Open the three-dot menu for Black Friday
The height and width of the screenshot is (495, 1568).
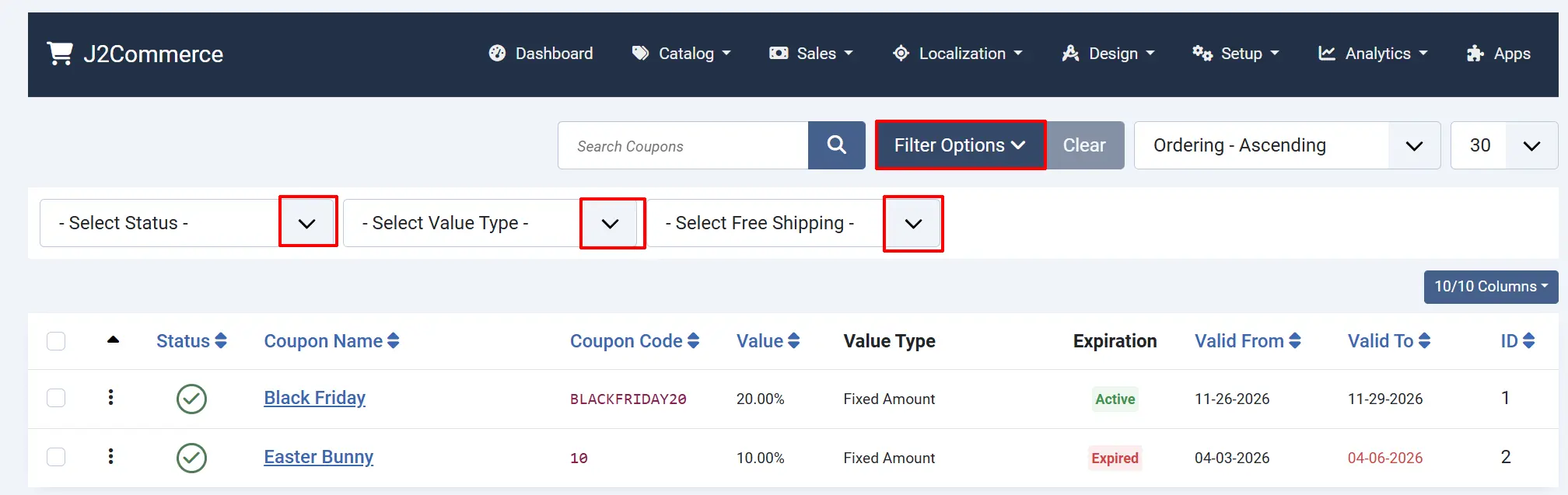pyautogui.click(x=111, y=398)
